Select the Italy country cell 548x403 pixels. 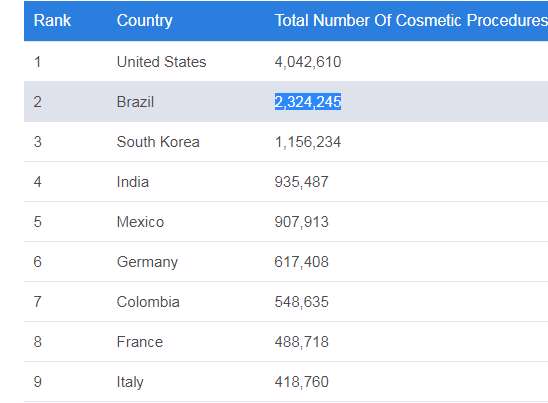coord(130,382)
